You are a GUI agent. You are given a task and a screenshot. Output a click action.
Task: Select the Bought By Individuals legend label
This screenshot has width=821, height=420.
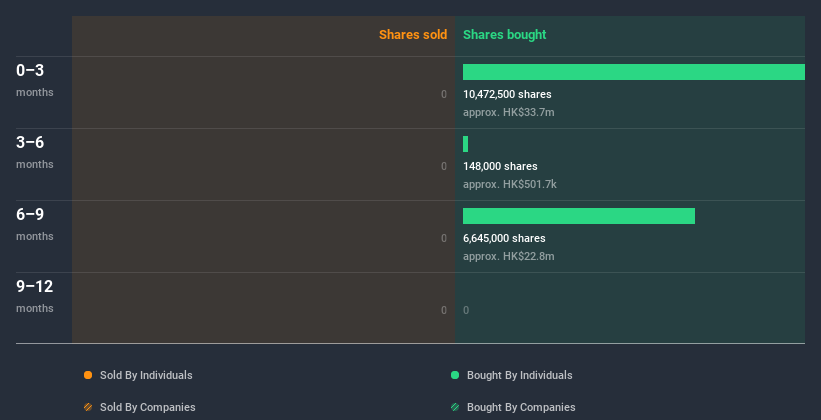(x=519, y=375)
